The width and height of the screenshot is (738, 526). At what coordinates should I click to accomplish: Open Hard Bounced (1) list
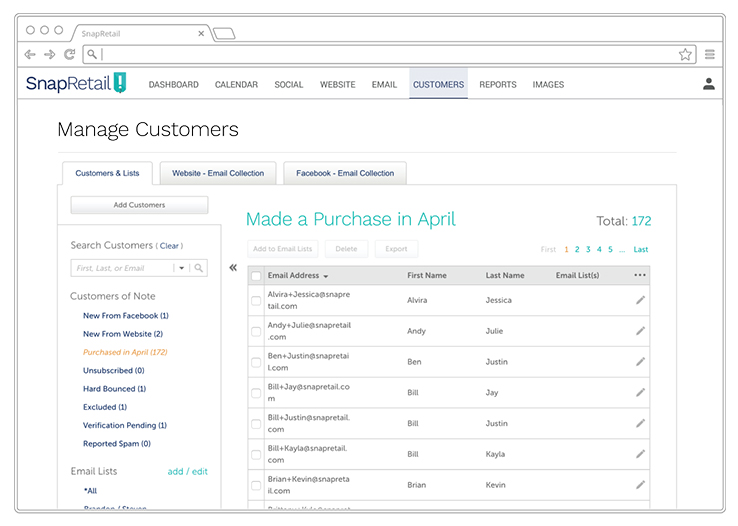114,389
